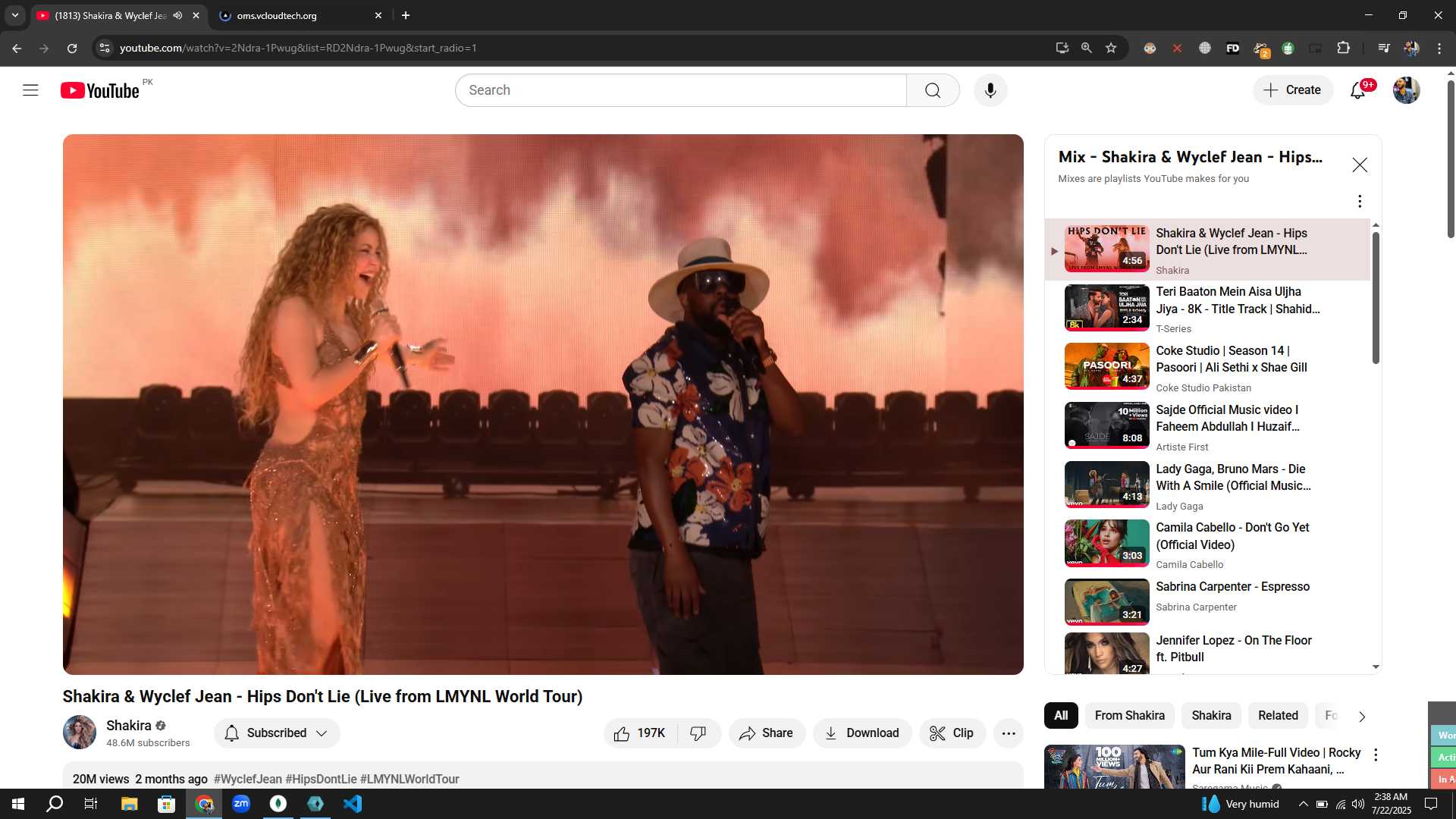The height and width of the screenshot is (819, 1456).
Task: Play Die With A Smile video
Action: 1207,486
